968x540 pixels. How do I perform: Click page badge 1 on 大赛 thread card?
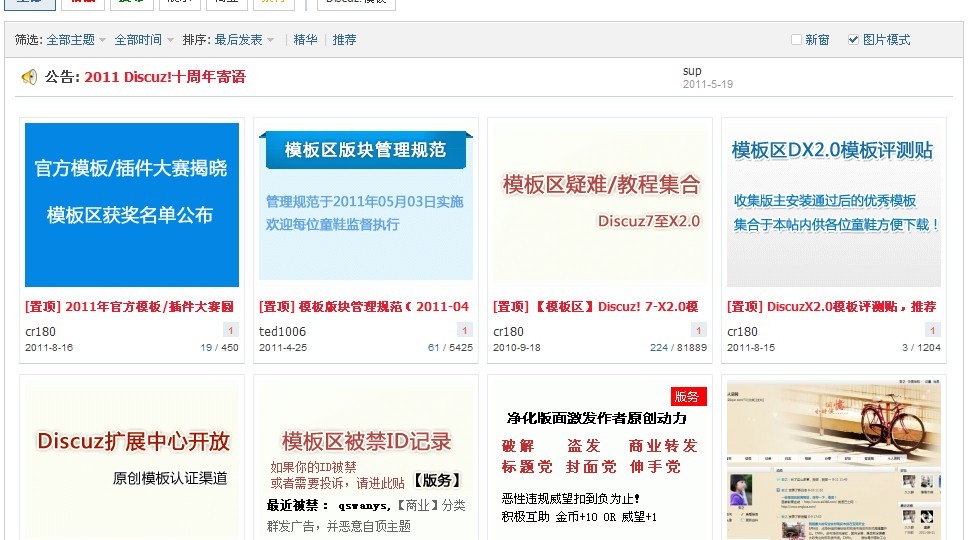(x=230, y=330)
